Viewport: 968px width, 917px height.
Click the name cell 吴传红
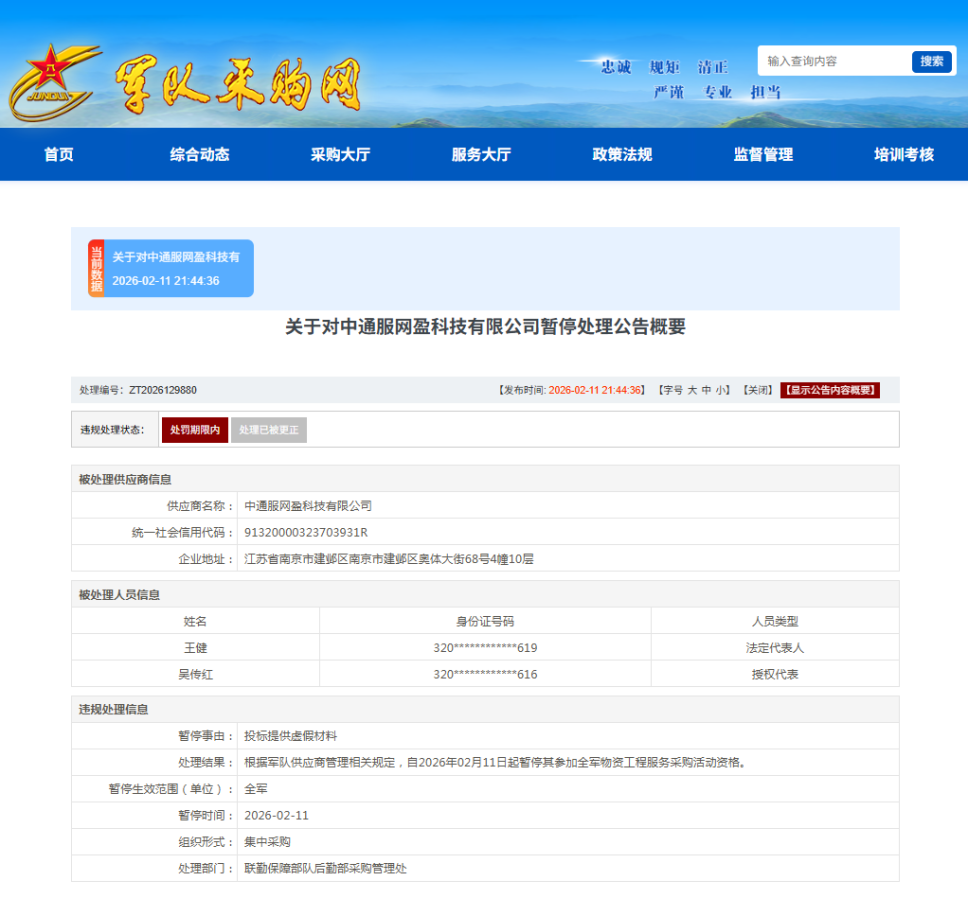tap(196, 674)
